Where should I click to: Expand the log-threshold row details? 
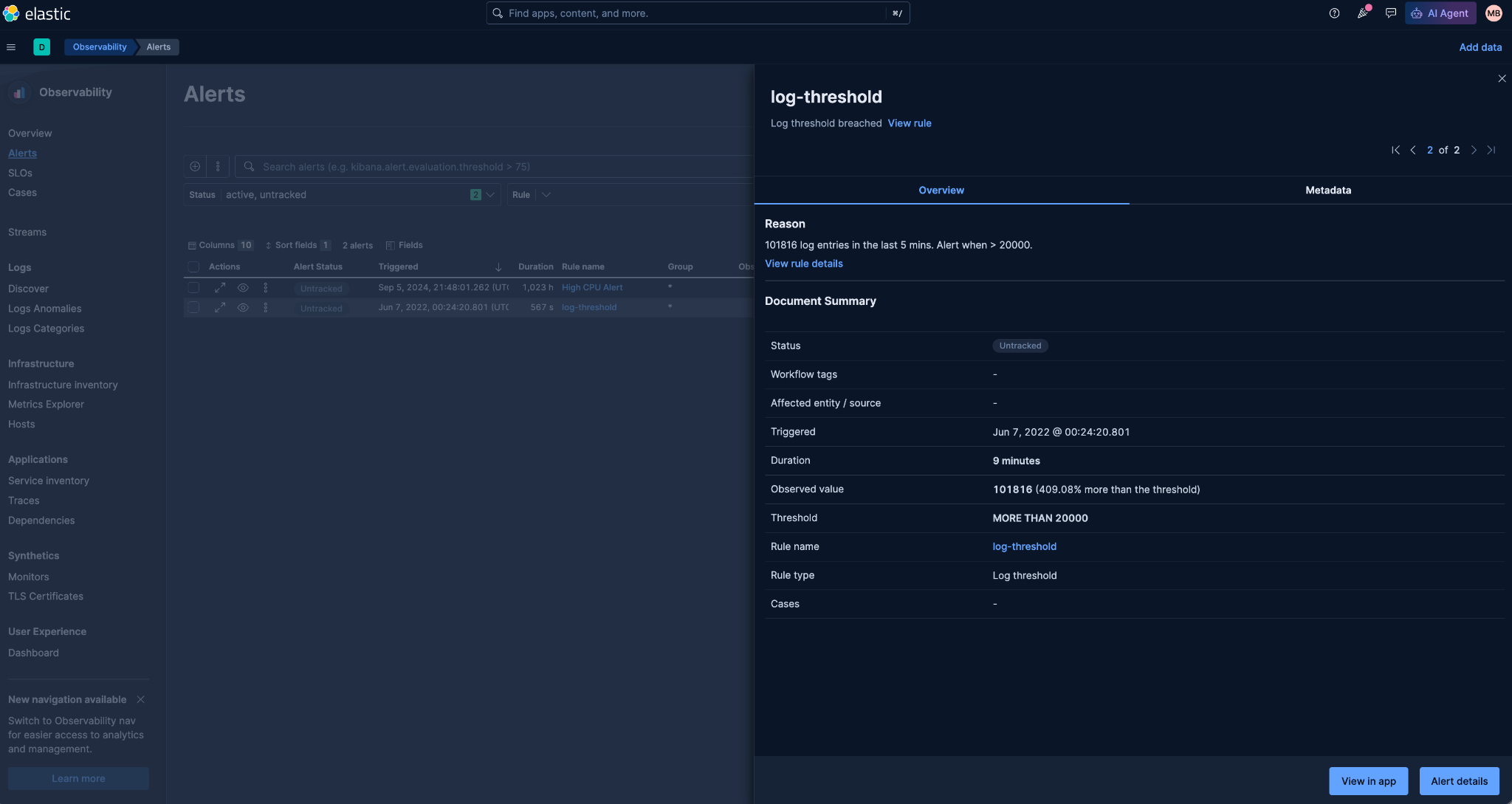[x=220, y=308]
